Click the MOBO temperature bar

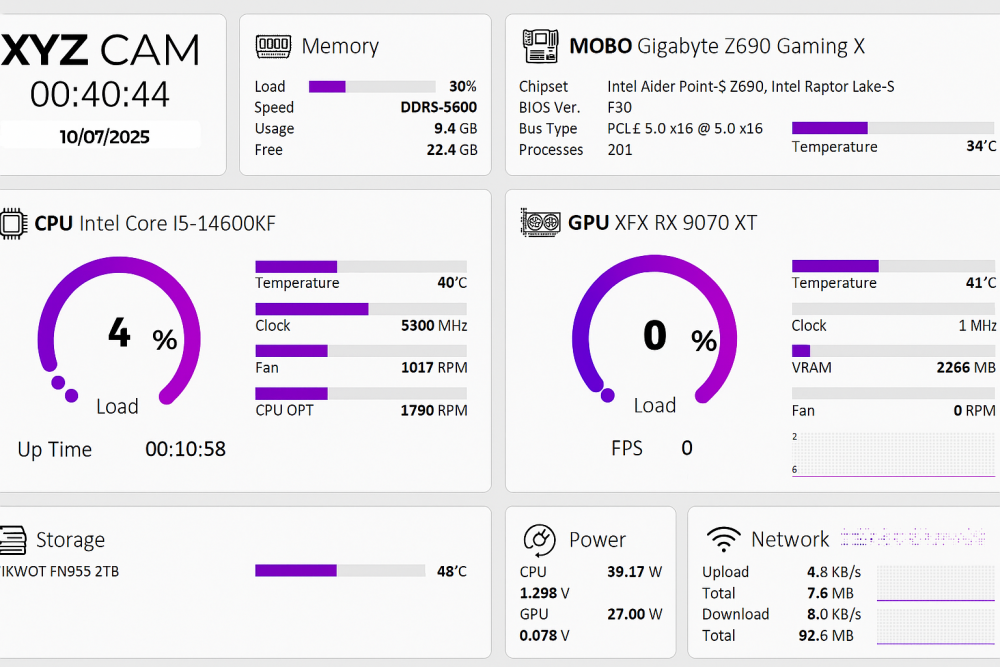pyautogui.click(x=893, y=128)
